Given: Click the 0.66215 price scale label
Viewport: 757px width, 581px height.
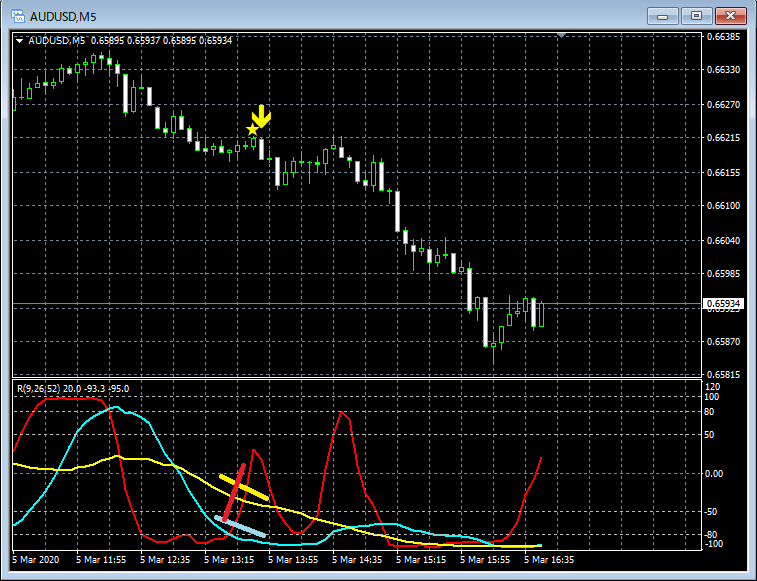Looking at the screenshot, I should click(x=723, y=138).
